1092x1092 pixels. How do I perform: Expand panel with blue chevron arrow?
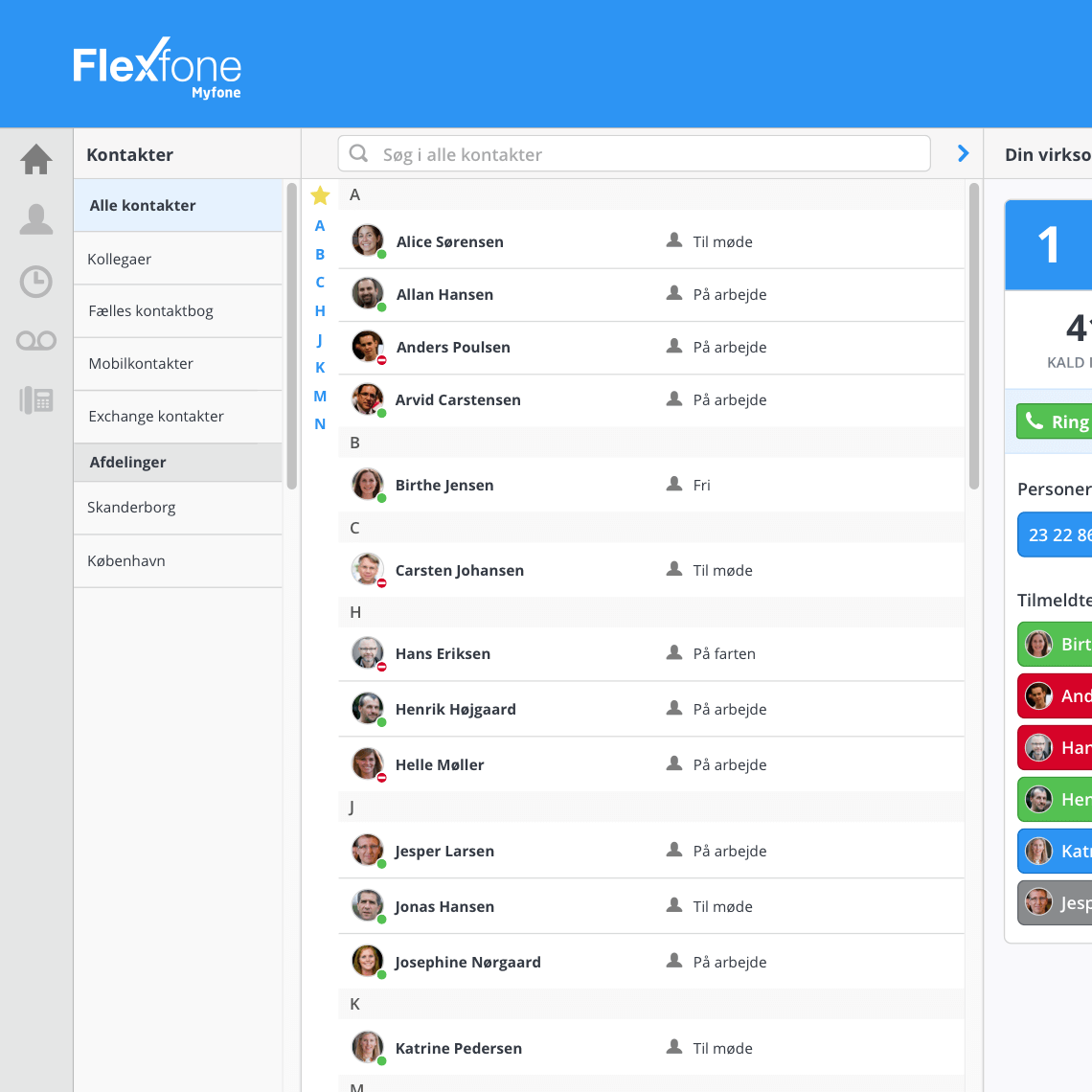click(x=963, y=153)
